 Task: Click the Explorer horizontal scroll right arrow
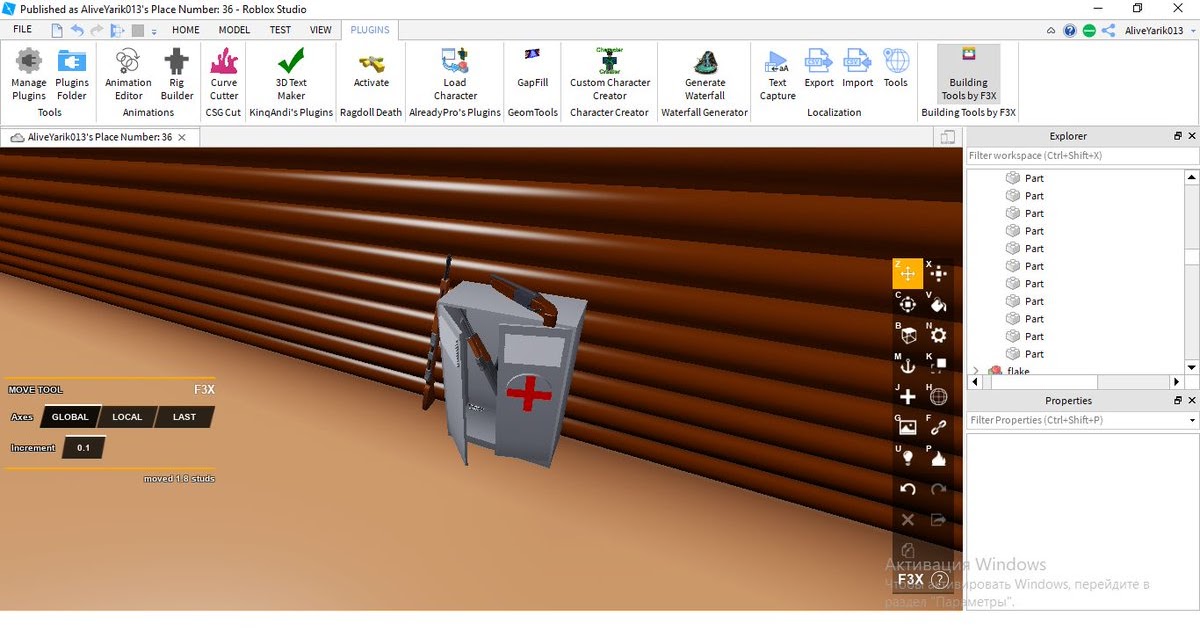(x=1177, y=382)
